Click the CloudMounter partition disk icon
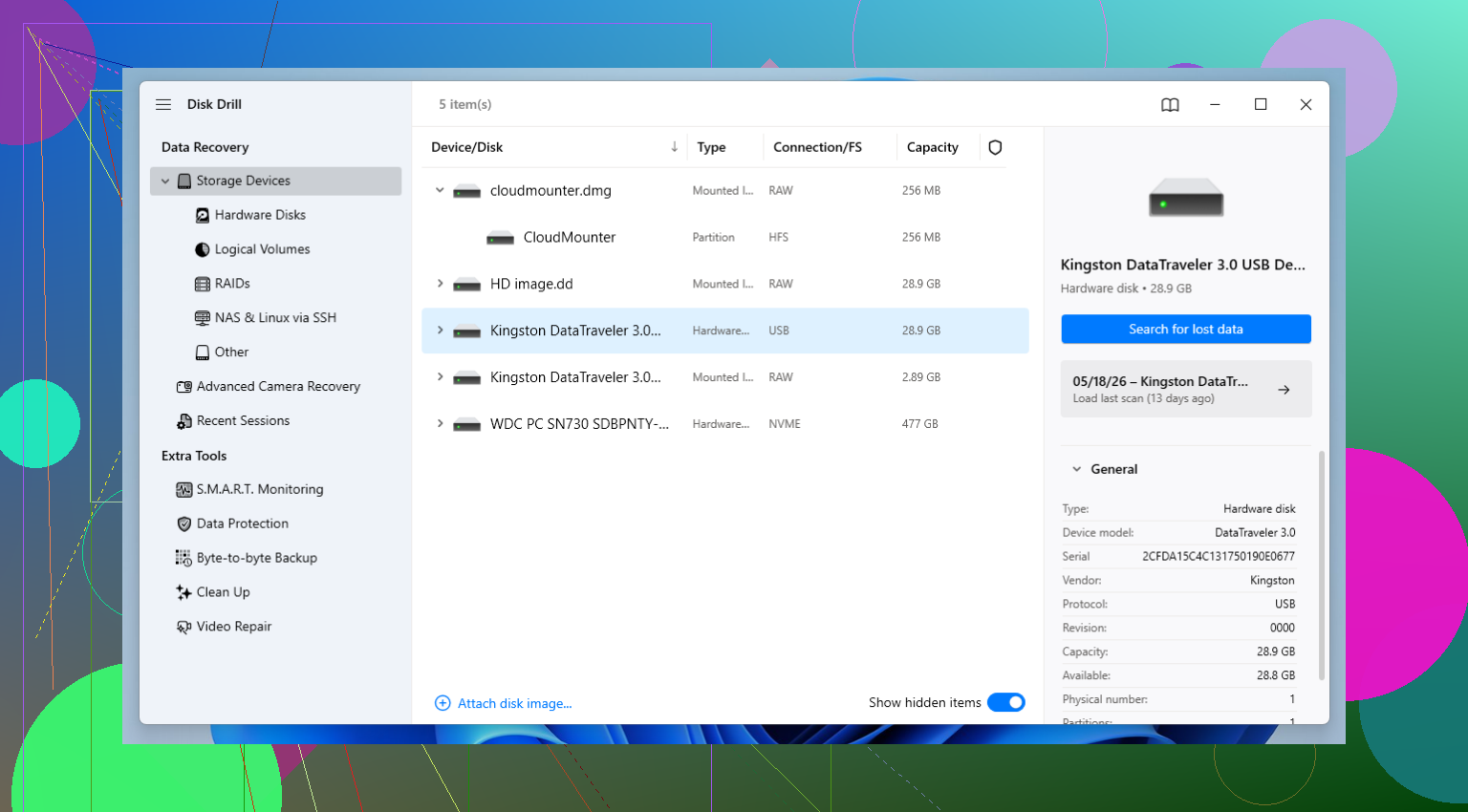The width and height of the screenshot is (1468, 812). coord(500,238)
